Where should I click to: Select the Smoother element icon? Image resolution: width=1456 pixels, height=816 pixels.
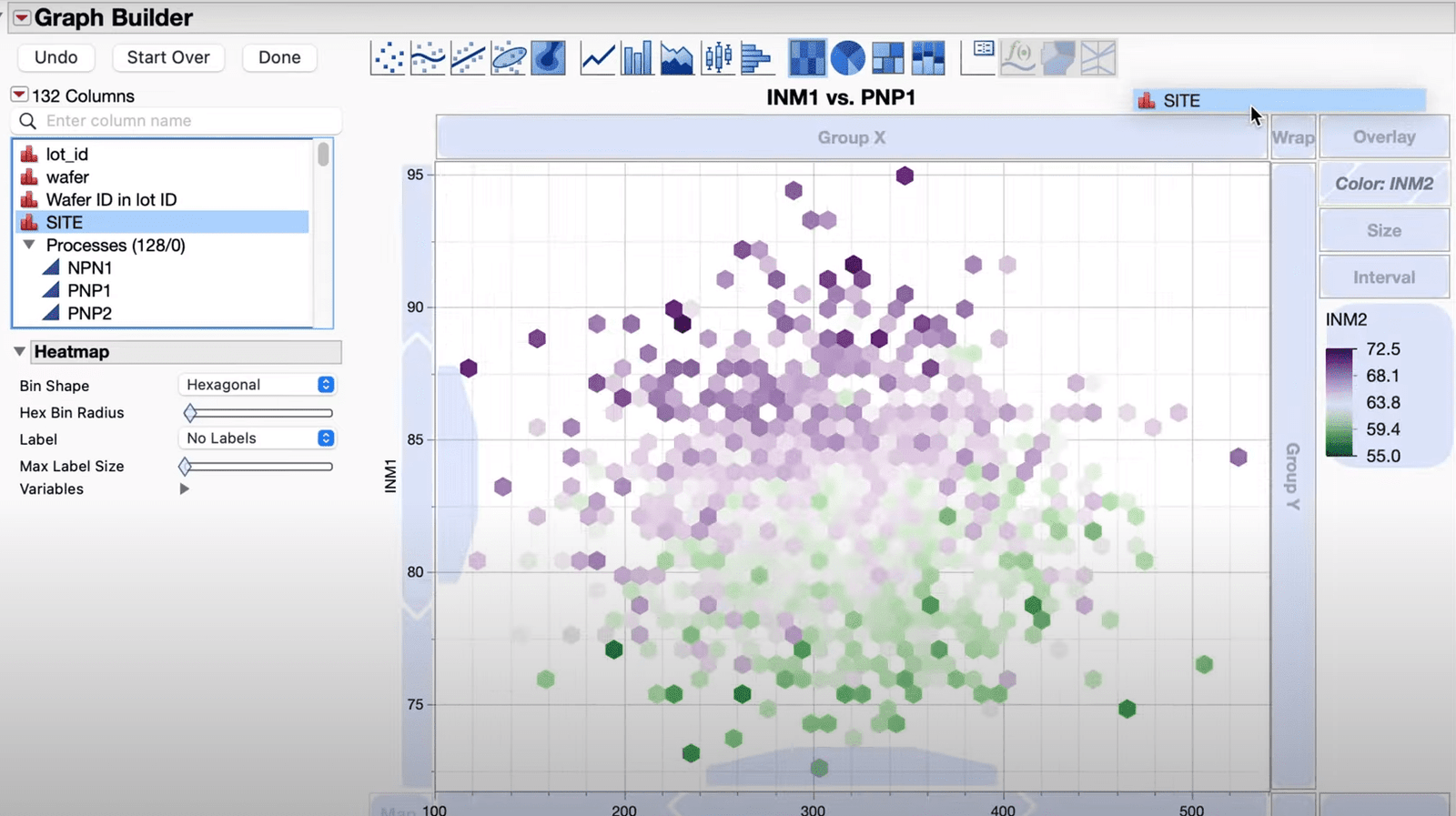click(x=428, y=58)
